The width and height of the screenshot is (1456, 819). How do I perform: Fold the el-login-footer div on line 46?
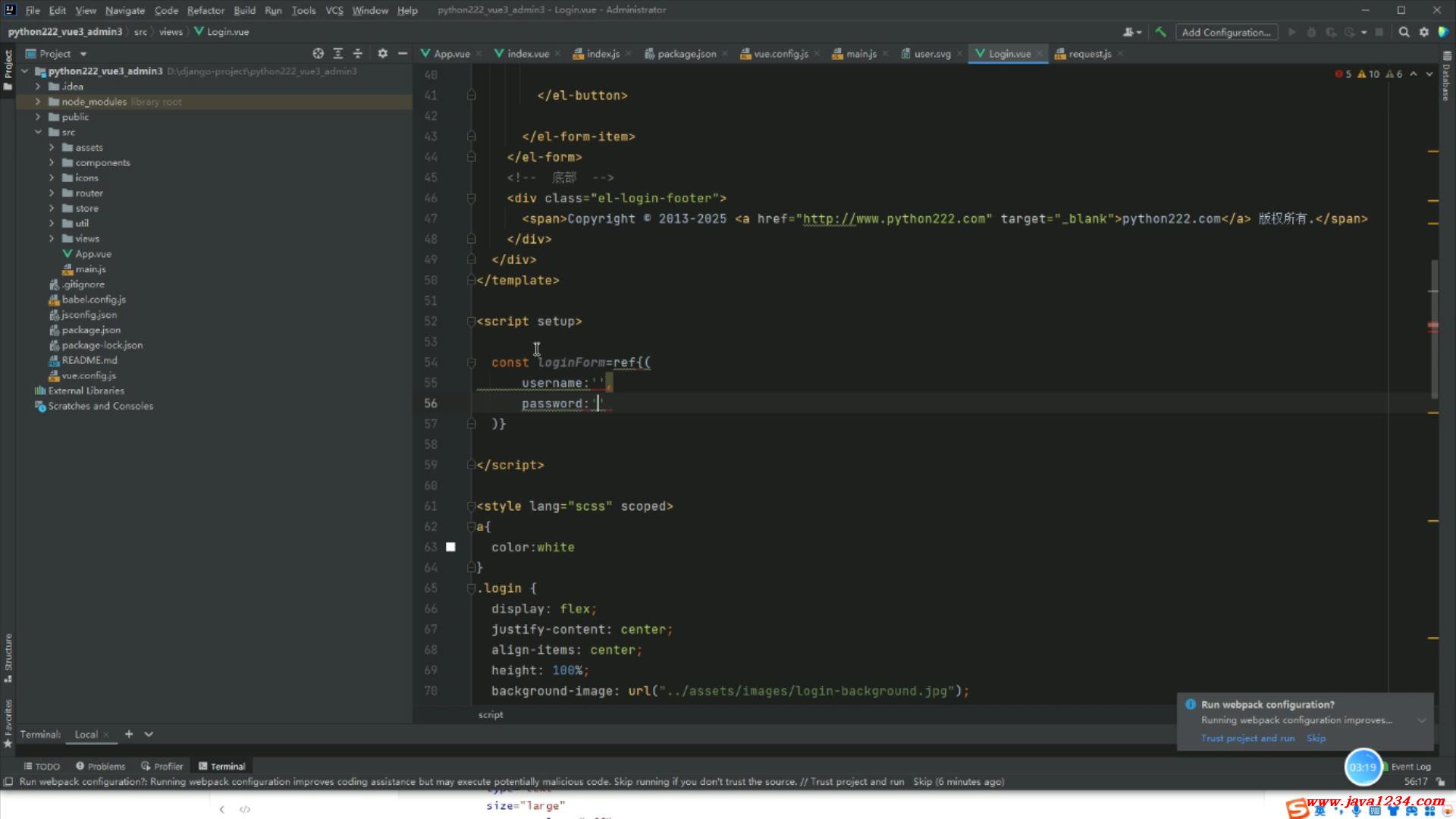(471, 198)
